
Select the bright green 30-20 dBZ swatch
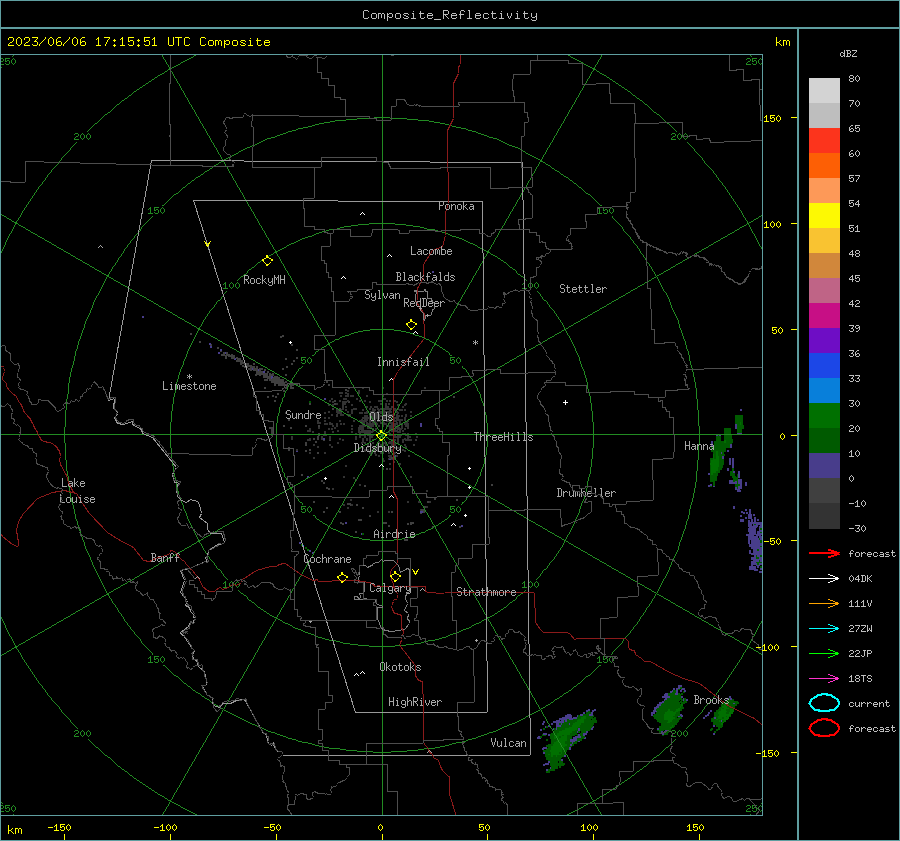824,416
